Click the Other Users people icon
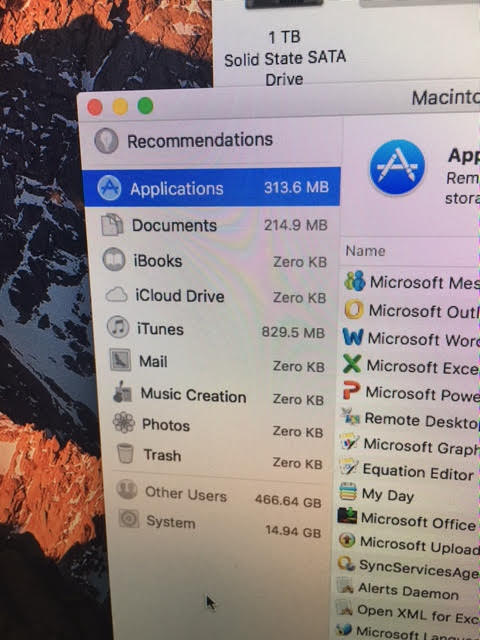The image size is (480, 640). (x=127, y=489)
